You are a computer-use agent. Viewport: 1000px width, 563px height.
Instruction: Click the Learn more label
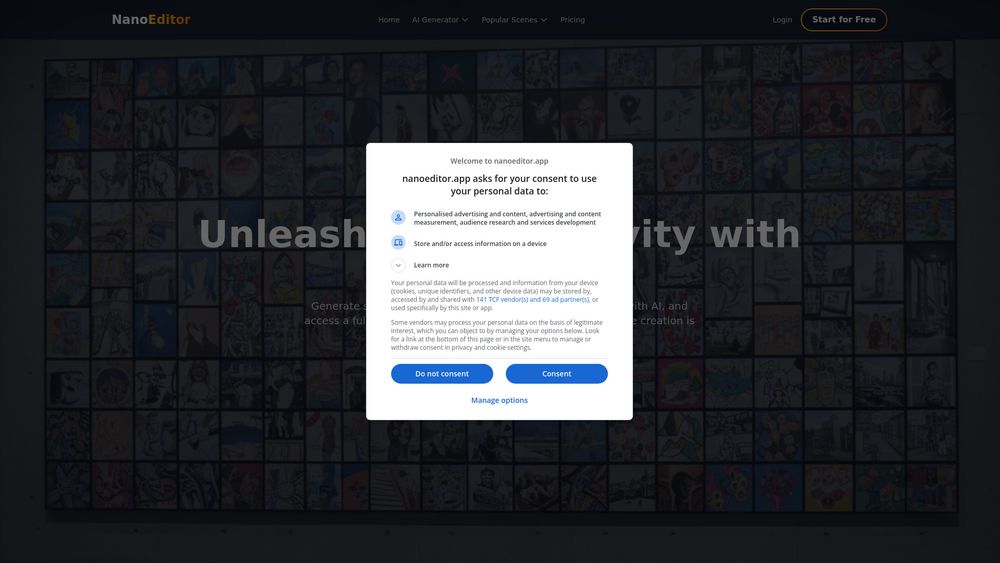click(431, 265)
